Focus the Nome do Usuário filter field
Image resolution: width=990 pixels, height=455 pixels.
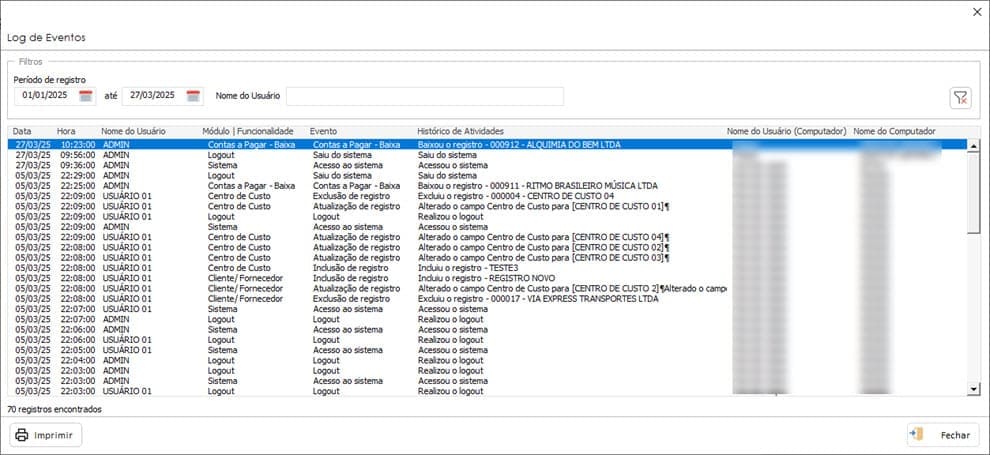(x=424, y=96)
